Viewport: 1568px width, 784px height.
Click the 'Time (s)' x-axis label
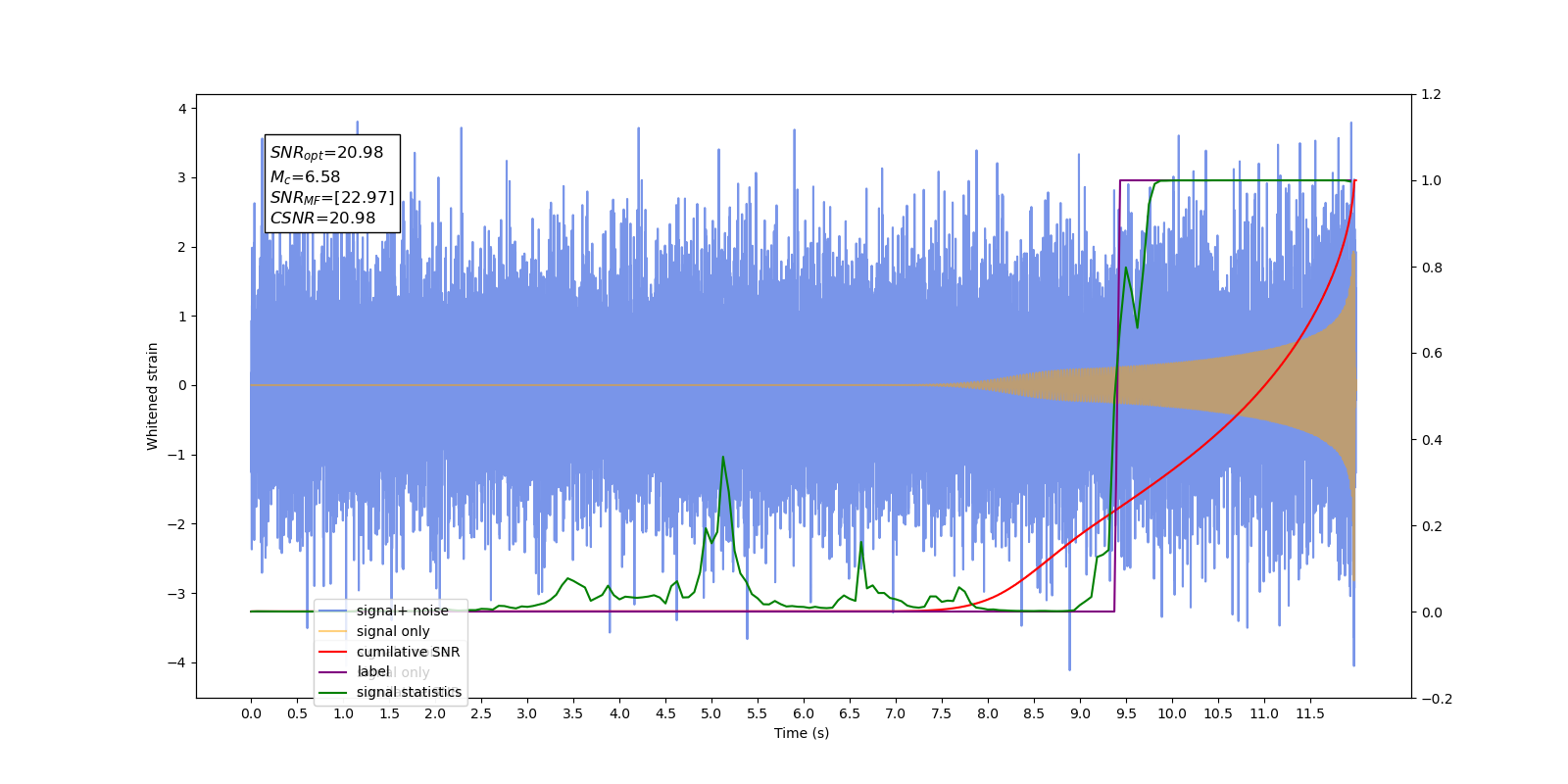pos(802,733)
